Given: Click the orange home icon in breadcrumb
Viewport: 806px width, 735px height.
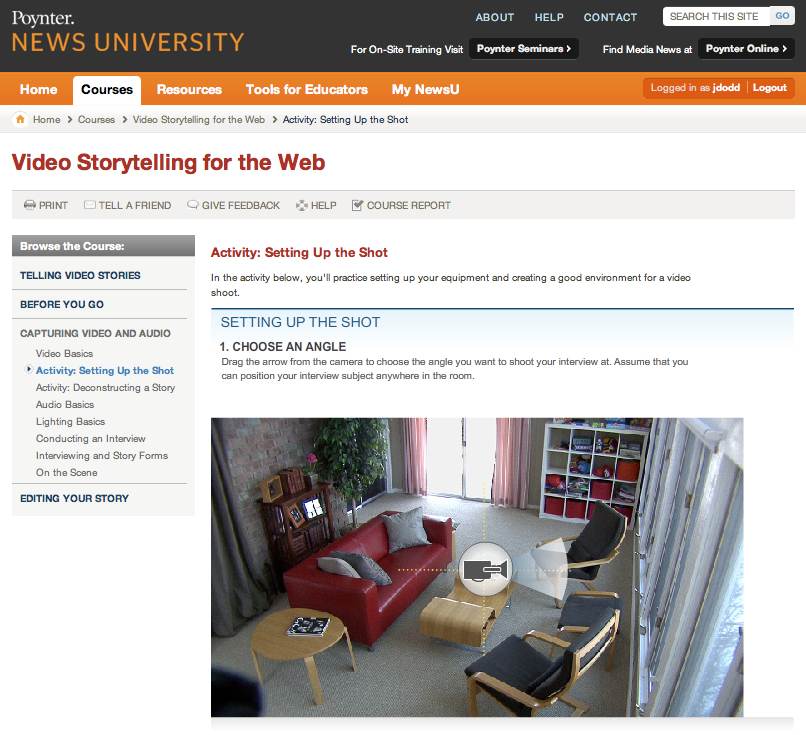Looking at the screenshot, I should (20, 119).
